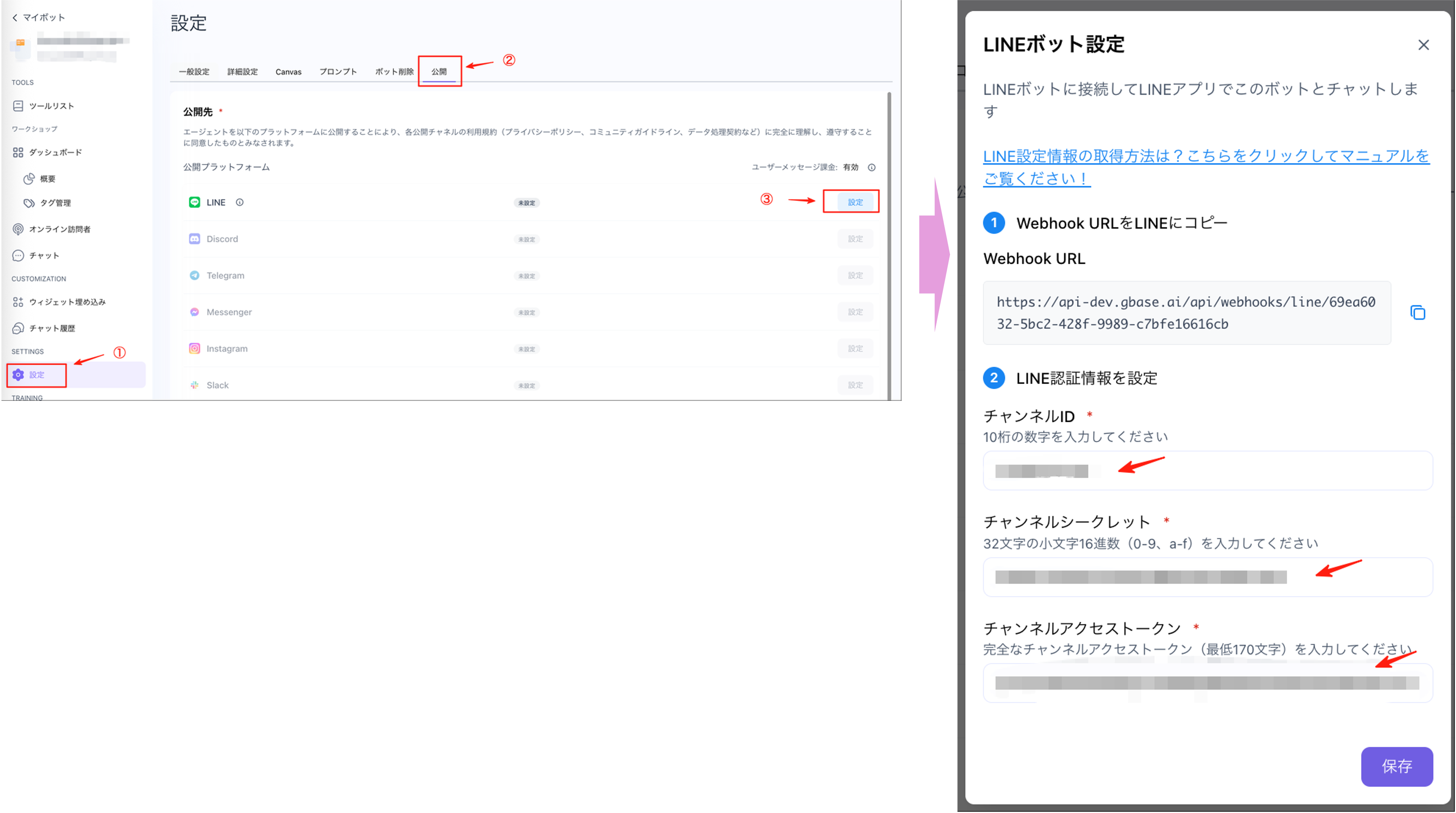Image resolution: width=1456 pixels, height=813 pixels.
Task: Click the Telegram platform icon
Action: tap(194, 275)
